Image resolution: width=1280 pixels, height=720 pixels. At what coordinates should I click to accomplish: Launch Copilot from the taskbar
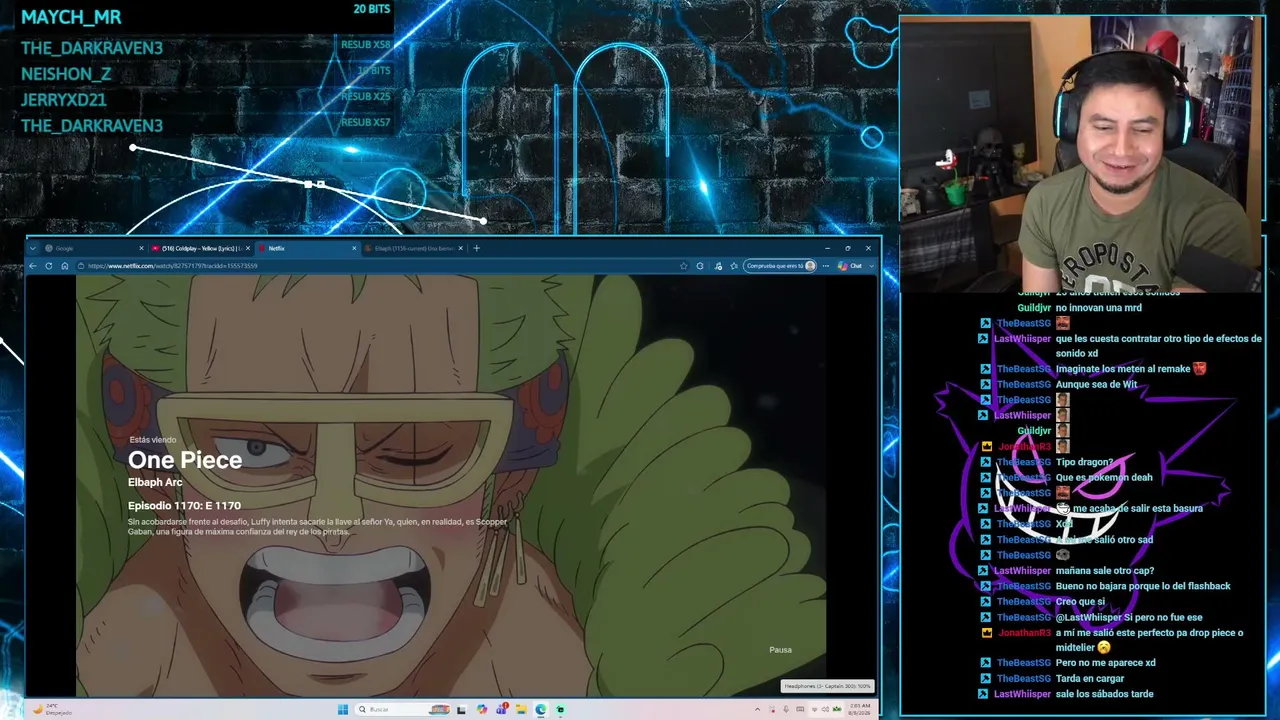click(481, 710)
